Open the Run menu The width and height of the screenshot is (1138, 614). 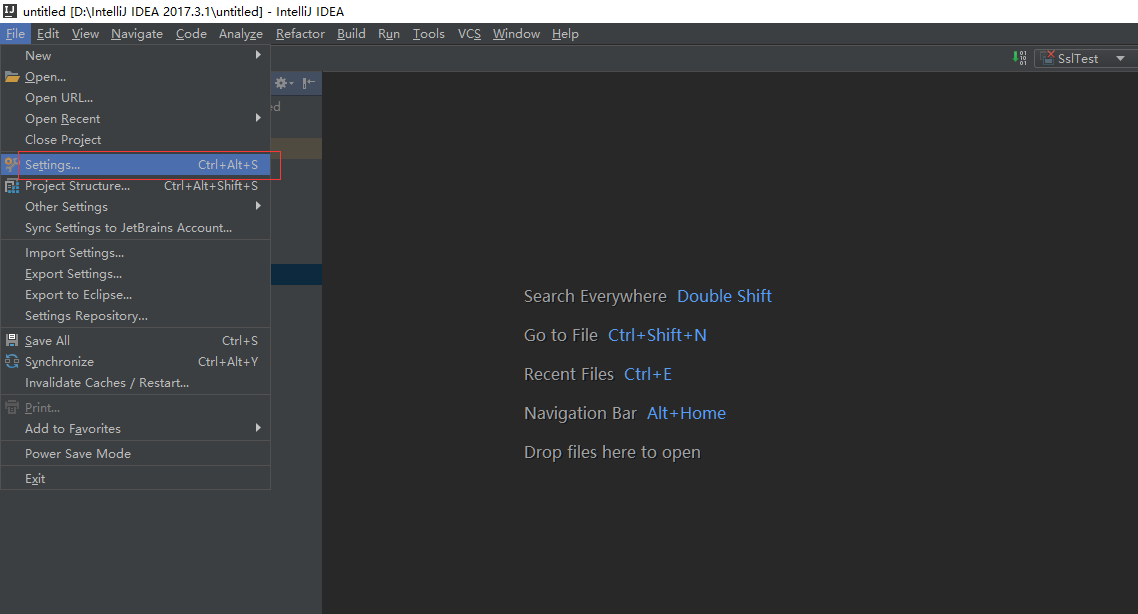point(389,34)
